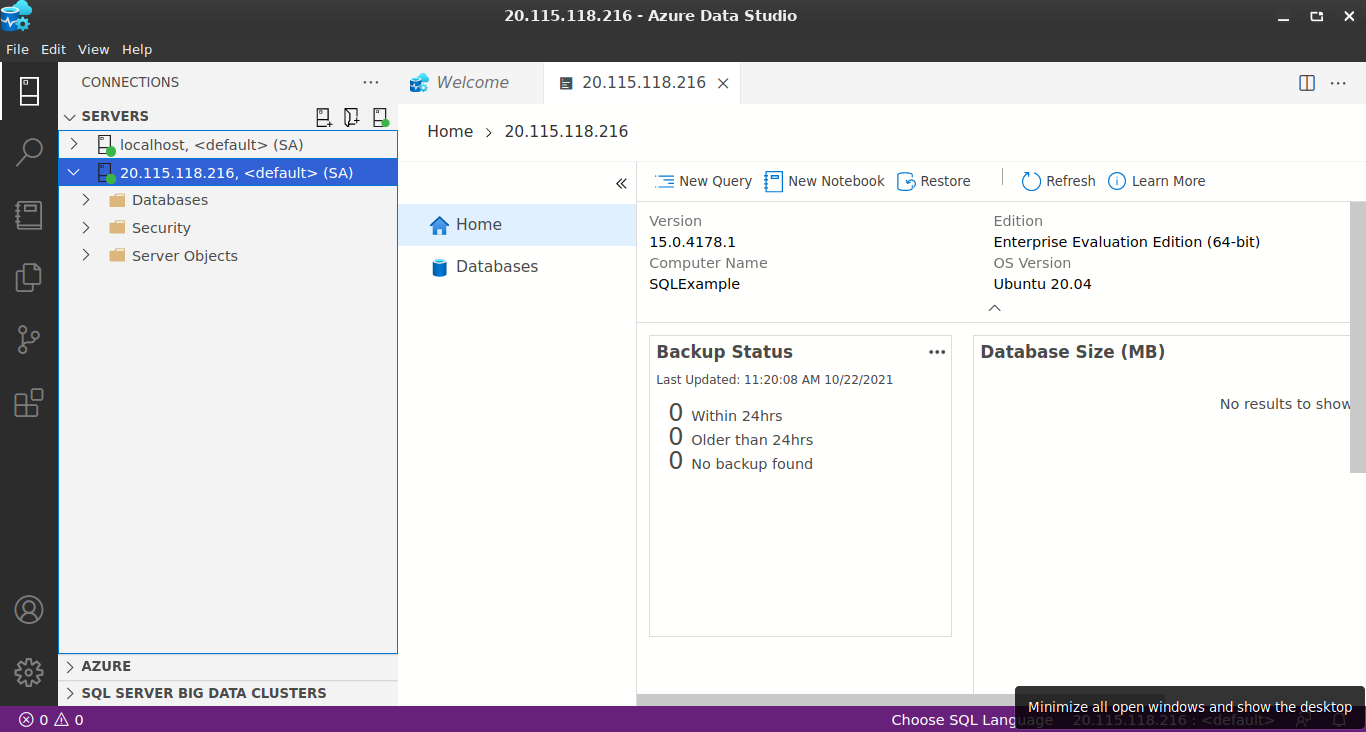This screenshot has width=1366, height=732.
Task: Expand the localhost server node
Action: tap(74, 144)
